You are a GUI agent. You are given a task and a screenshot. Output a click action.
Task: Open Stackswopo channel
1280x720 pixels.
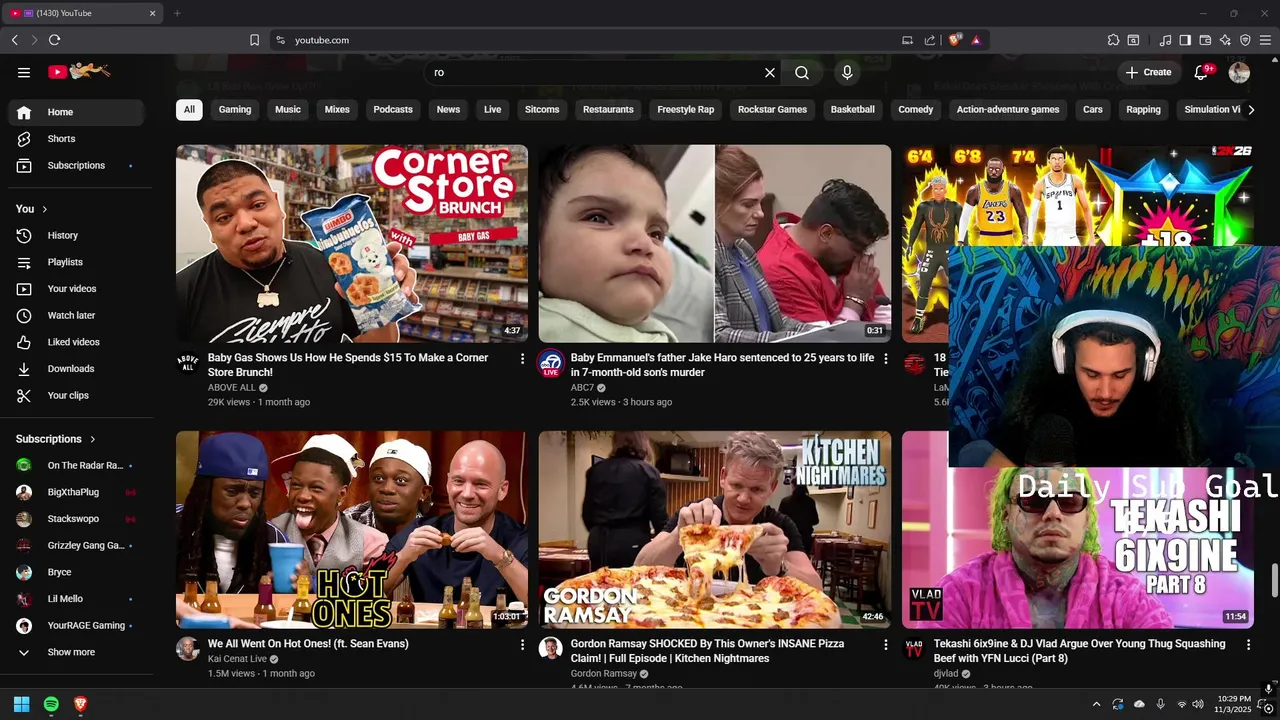[77, 519]
